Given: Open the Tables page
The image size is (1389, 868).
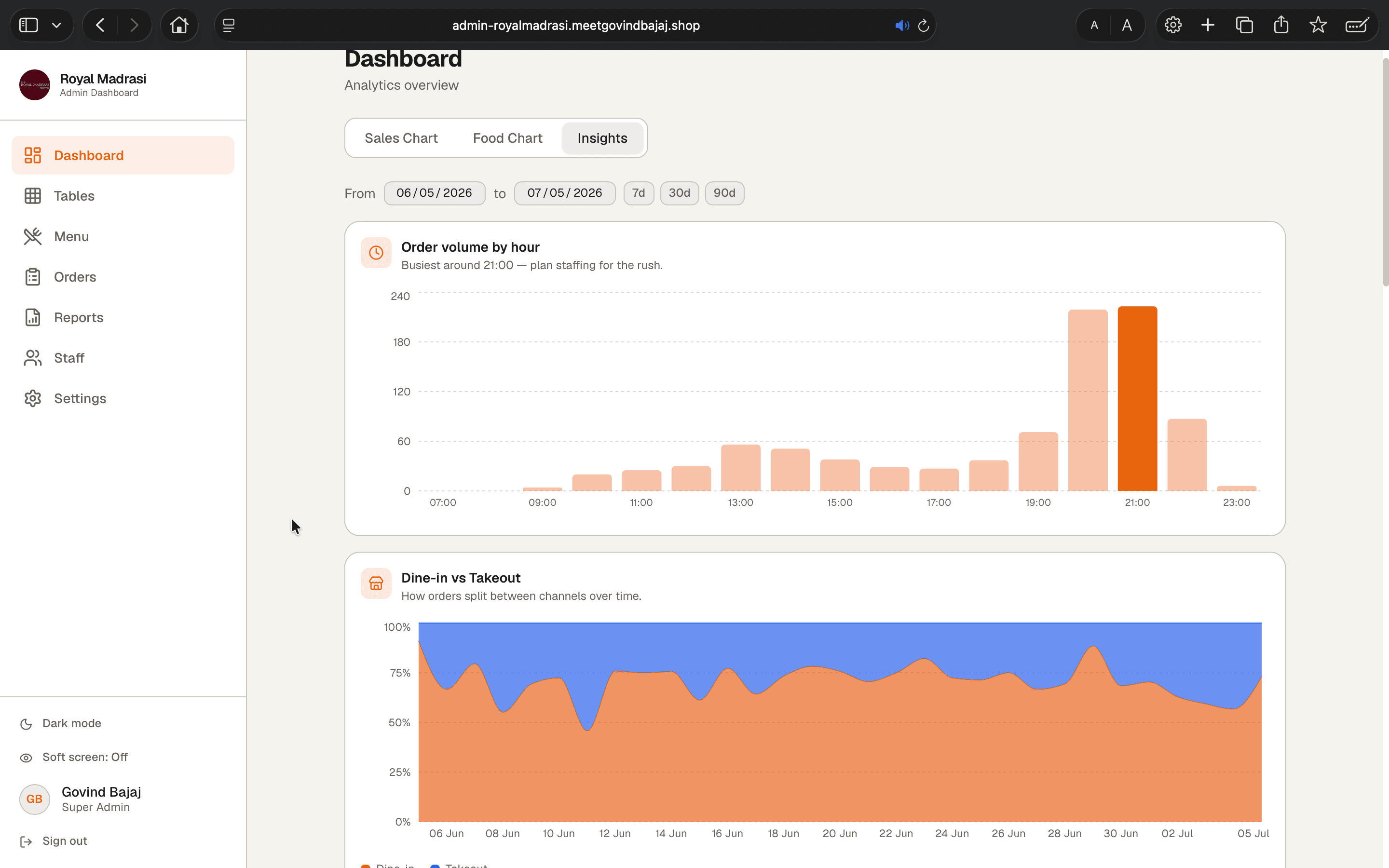Looking at the screenshot, I should (x=123, y=196).
